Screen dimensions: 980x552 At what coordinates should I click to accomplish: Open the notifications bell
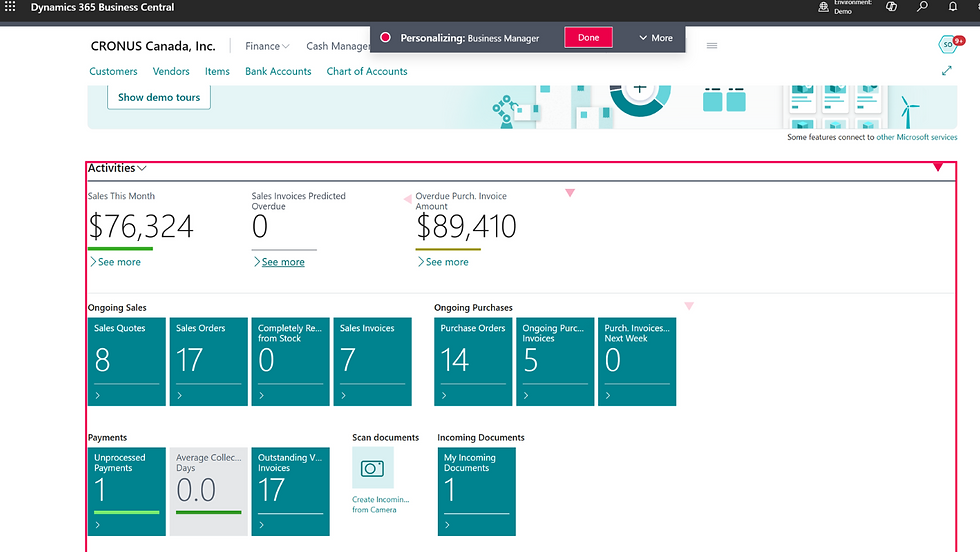click(952, 7)
